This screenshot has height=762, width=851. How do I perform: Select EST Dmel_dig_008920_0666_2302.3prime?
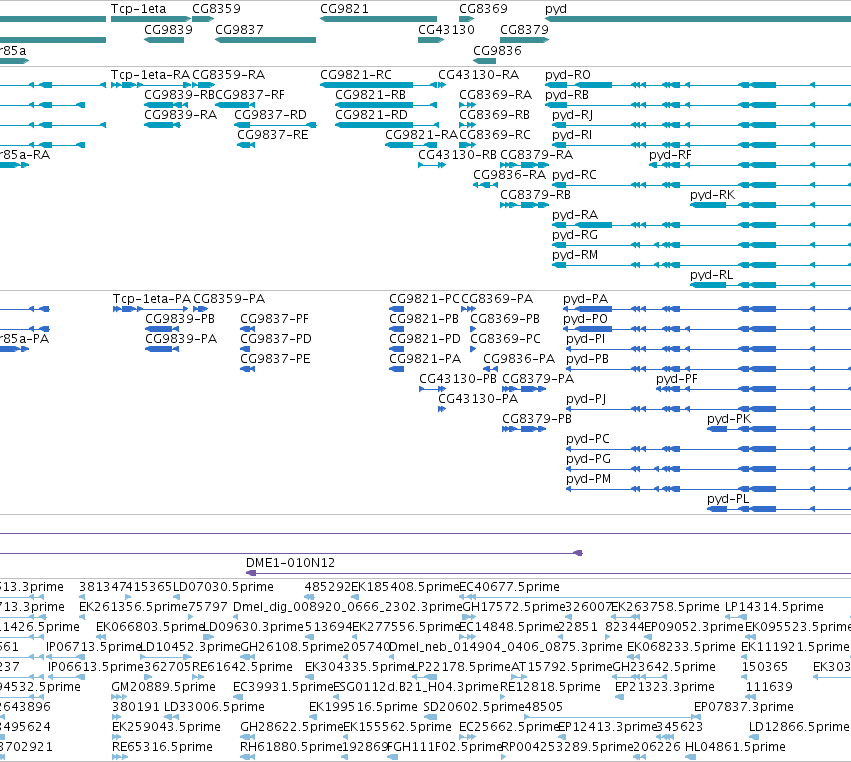[347, 607]
